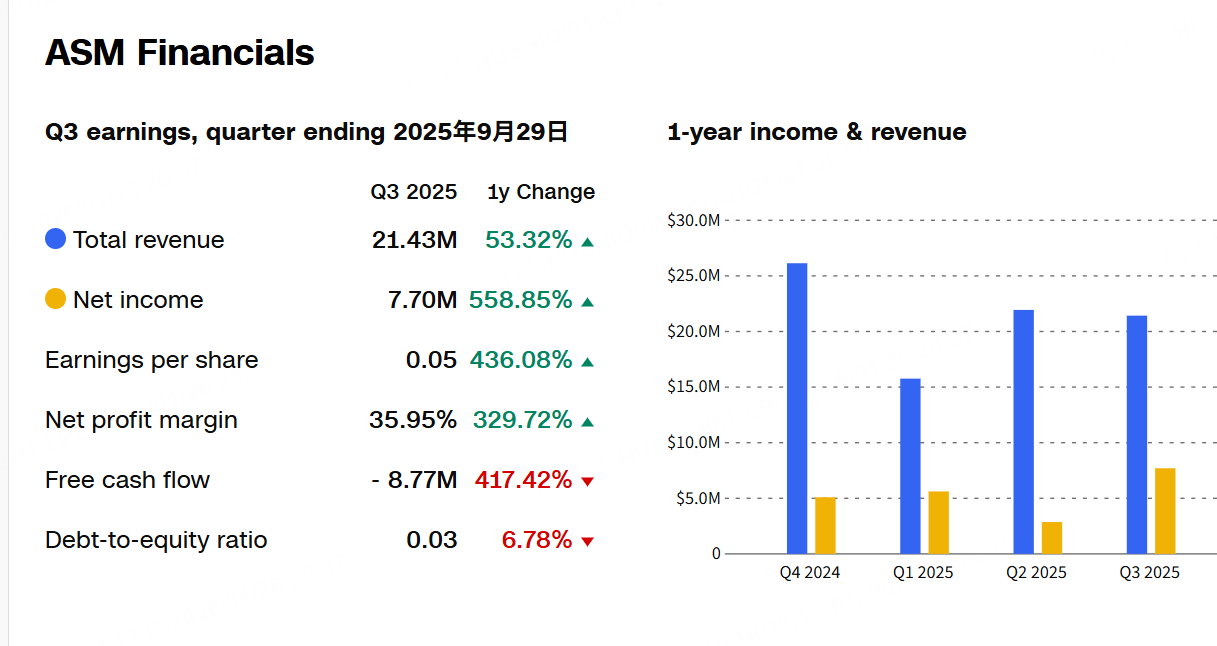Image resolution: width=1217 pixels, height=646 pixels.
Task: Click the red down arrow beside 6.78%
Action: [587, 542]
